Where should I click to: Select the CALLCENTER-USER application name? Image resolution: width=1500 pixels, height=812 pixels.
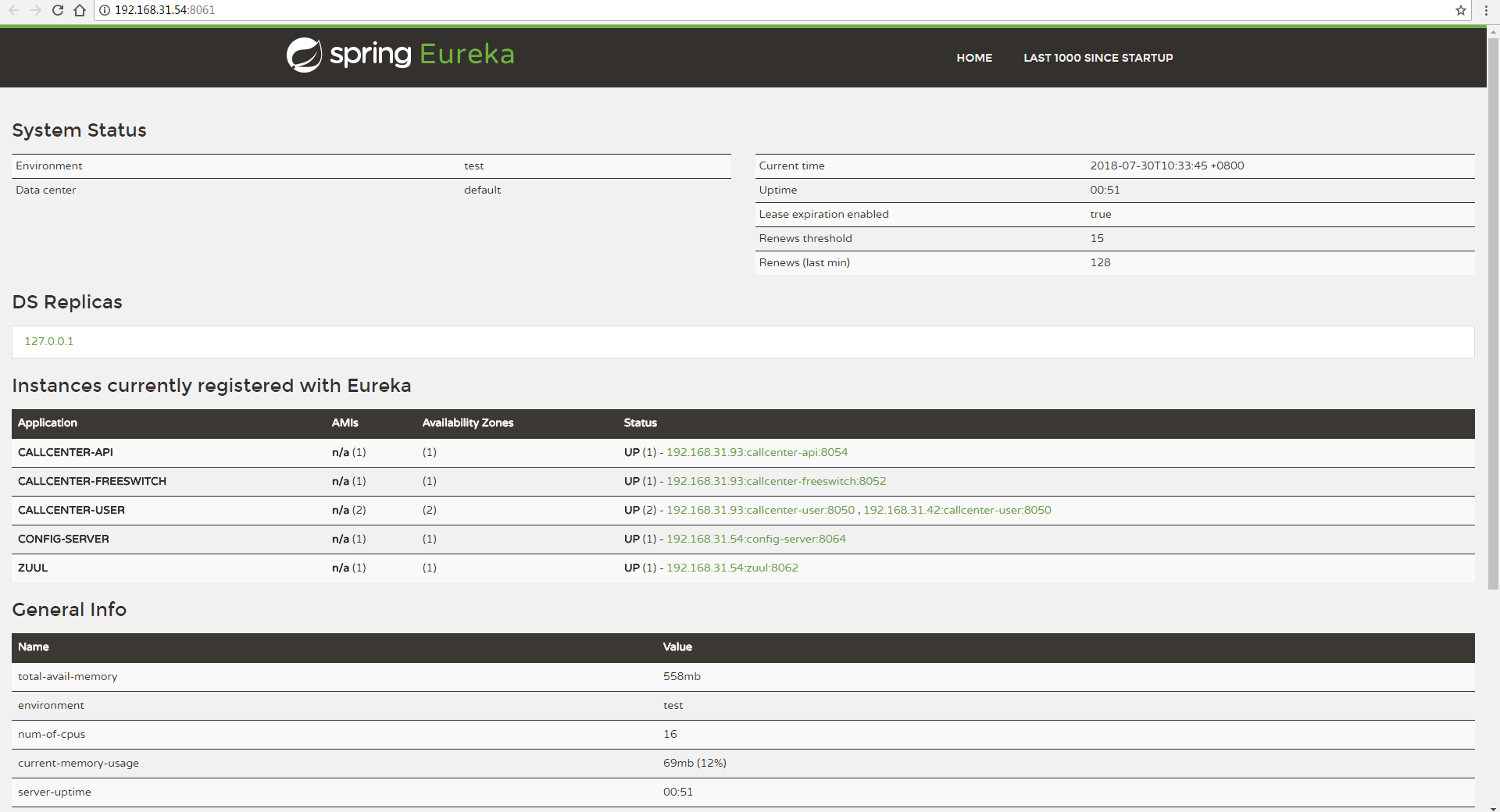coord(71,510)
